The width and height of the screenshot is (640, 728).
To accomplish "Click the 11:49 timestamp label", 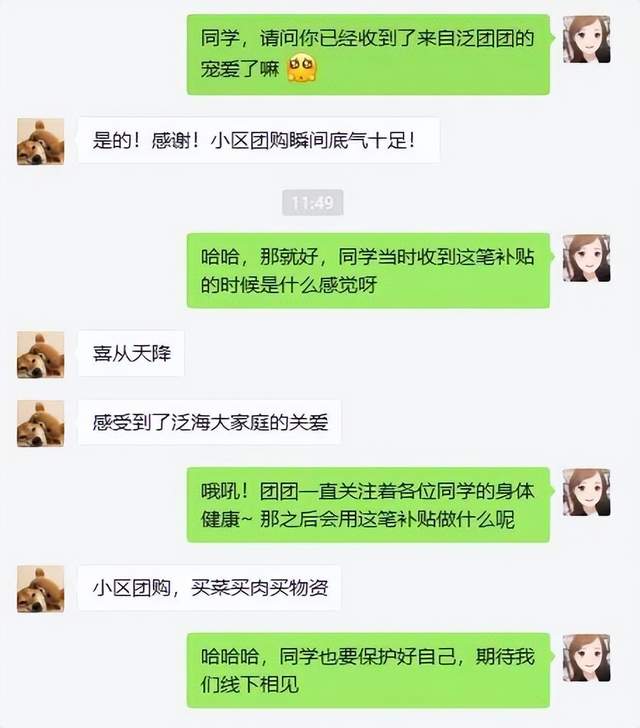I will (x=313, y=202).
